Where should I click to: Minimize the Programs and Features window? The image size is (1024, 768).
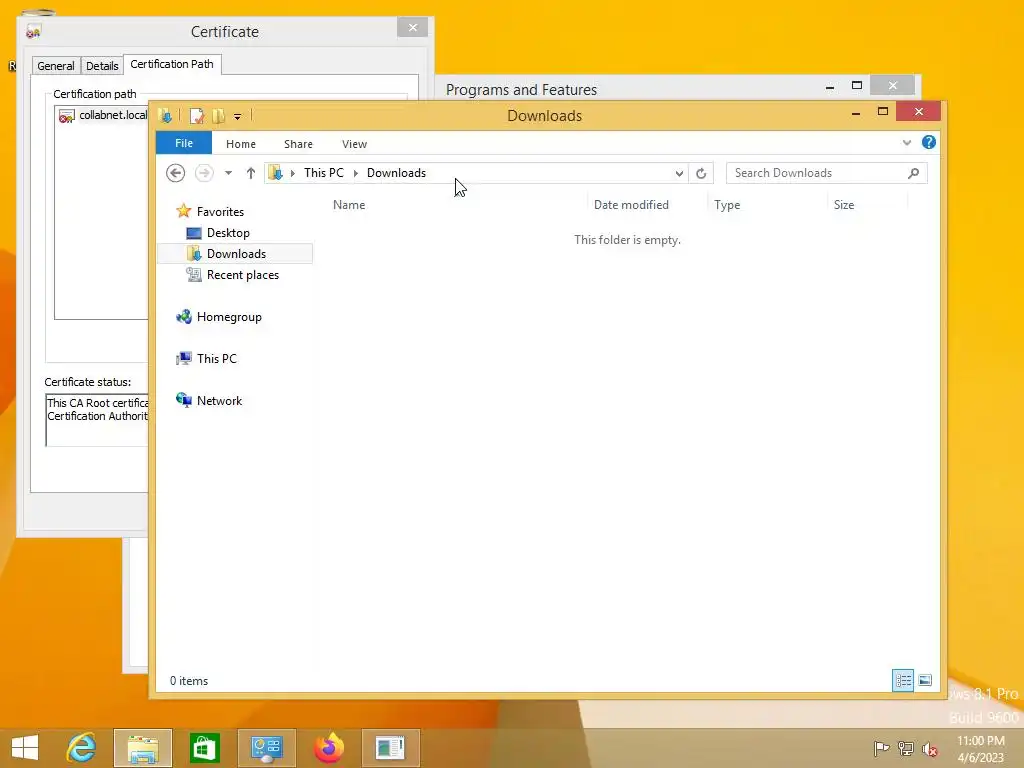[x=830, y=86]
